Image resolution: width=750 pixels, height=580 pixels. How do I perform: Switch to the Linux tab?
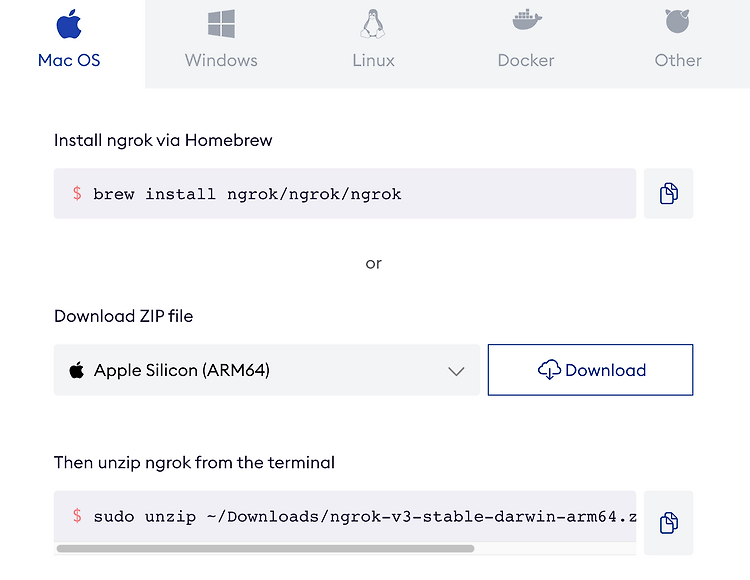coord(374,60)
